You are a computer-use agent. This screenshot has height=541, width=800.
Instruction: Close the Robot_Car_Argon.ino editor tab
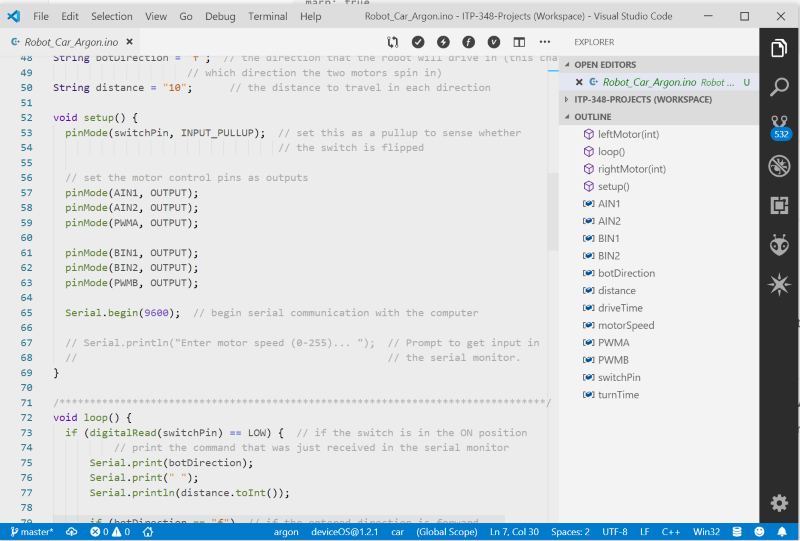[x=130, y=42]
